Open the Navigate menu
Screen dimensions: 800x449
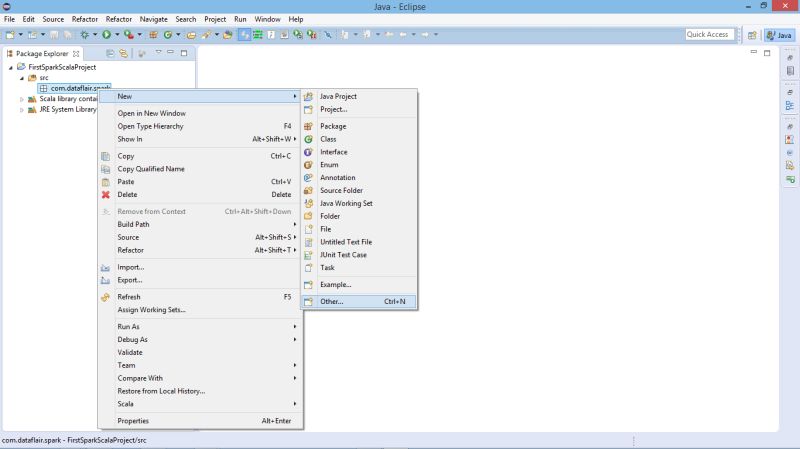pyautogui.click(x=154, y=19)
